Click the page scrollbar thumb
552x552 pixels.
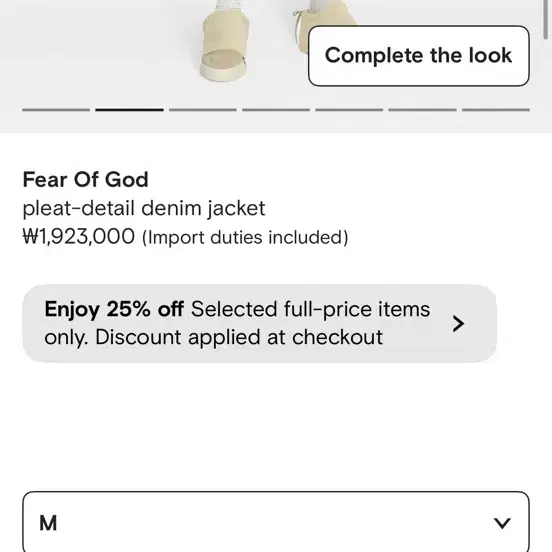coord(545,18)
